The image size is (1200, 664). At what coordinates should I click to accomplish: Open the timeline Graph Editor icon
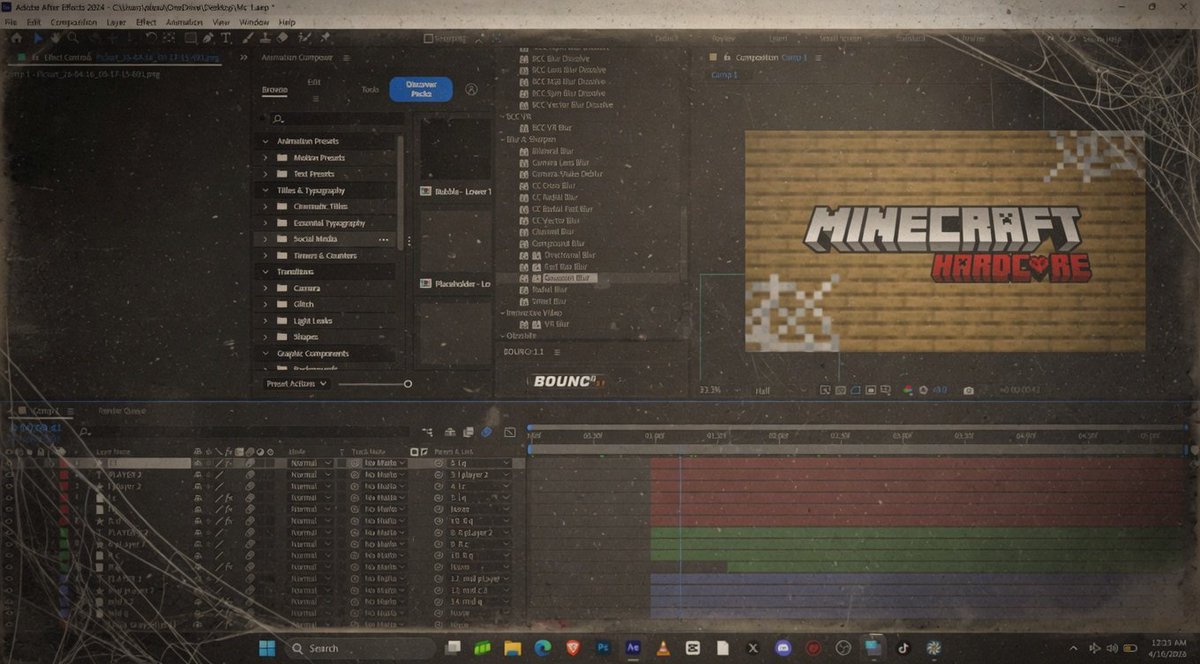[x=510, y=432]
